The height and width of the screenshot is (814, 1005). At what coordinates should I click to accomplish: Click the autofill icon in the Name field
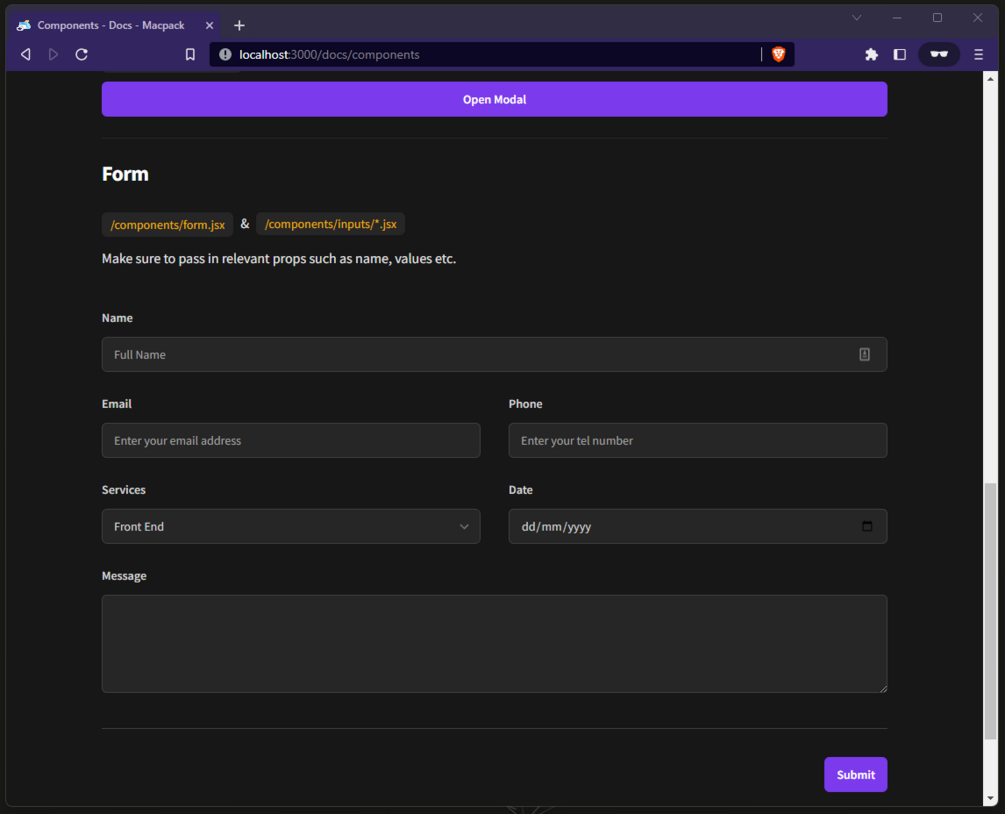click(864, 354)
